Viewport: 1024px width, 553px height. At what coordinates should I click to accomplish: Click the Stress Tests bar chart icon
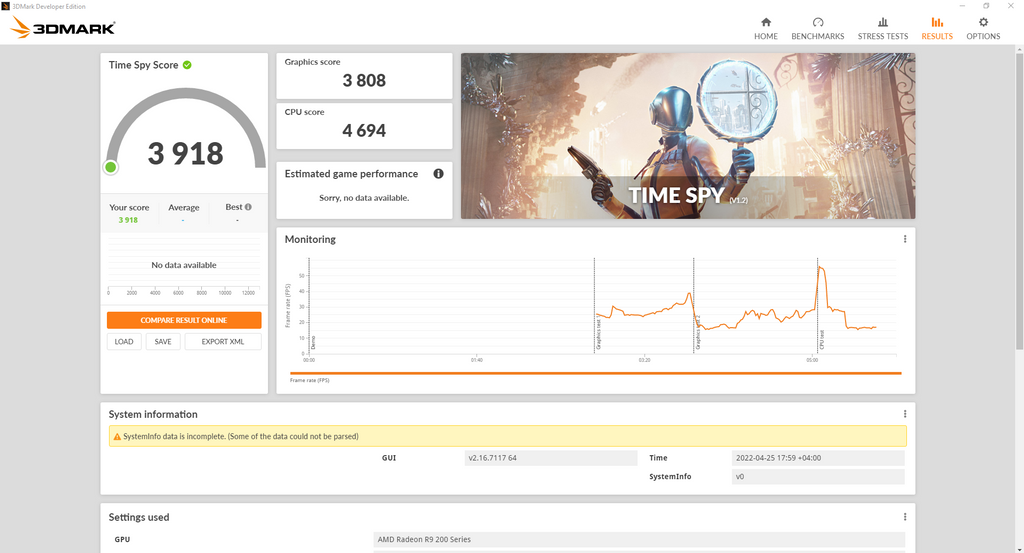coord(882,22)
